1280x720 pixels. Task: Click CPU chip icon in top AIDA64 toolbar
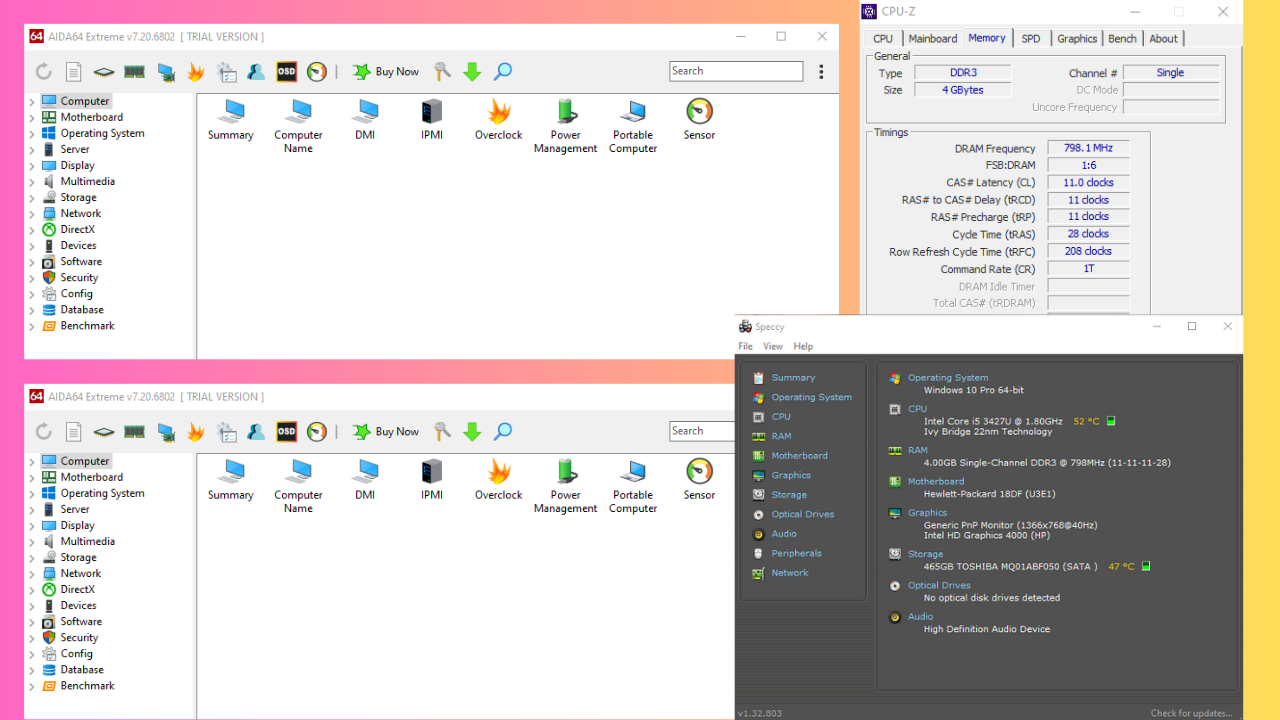104,72
